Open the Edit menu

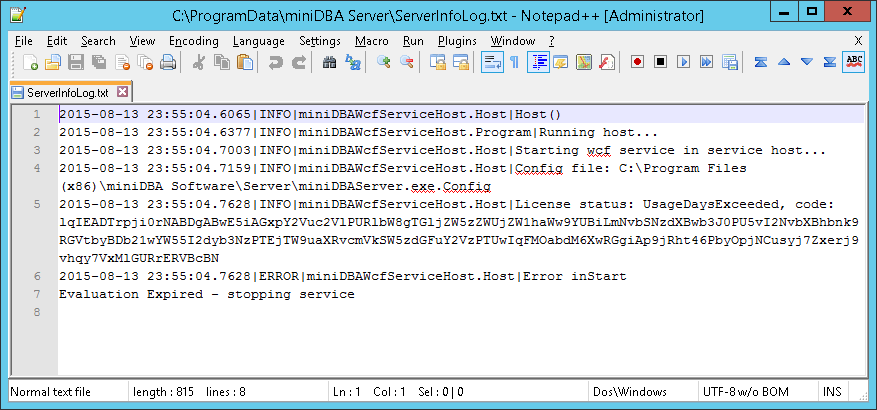(x=57, y=41)
